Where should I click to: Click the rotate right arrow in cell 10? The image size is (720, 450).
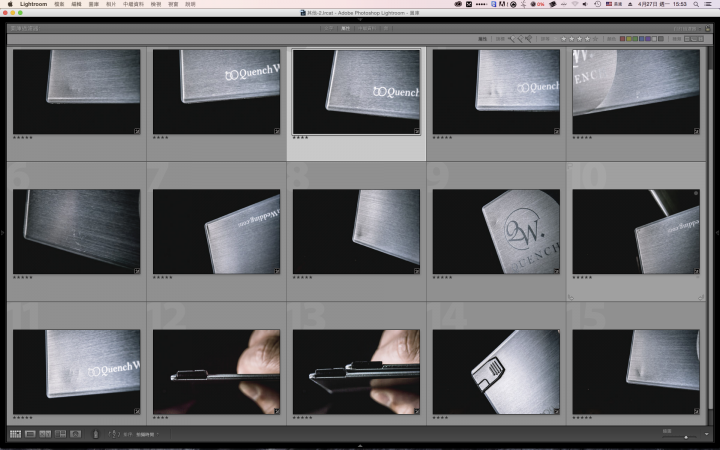tap(701, 297)
